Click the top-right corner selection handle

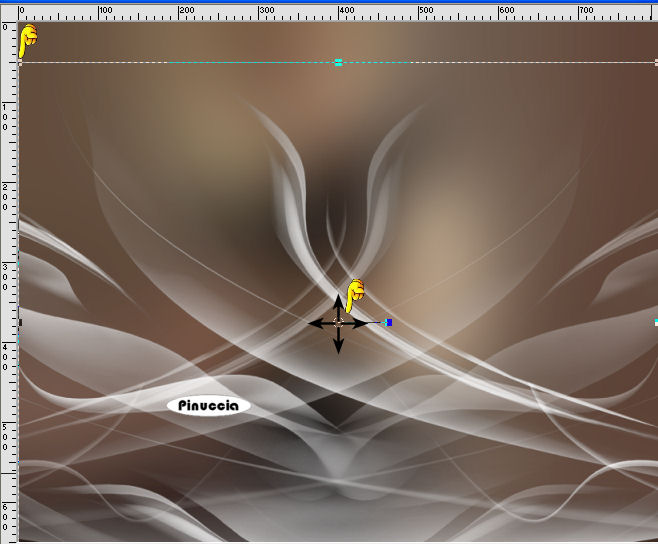coord(656,63)
